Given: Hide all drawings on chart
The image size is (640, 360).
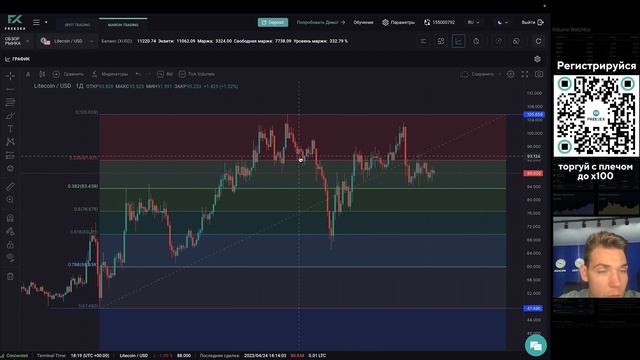Looking at the screenshot, I should (x=10, y=258).
